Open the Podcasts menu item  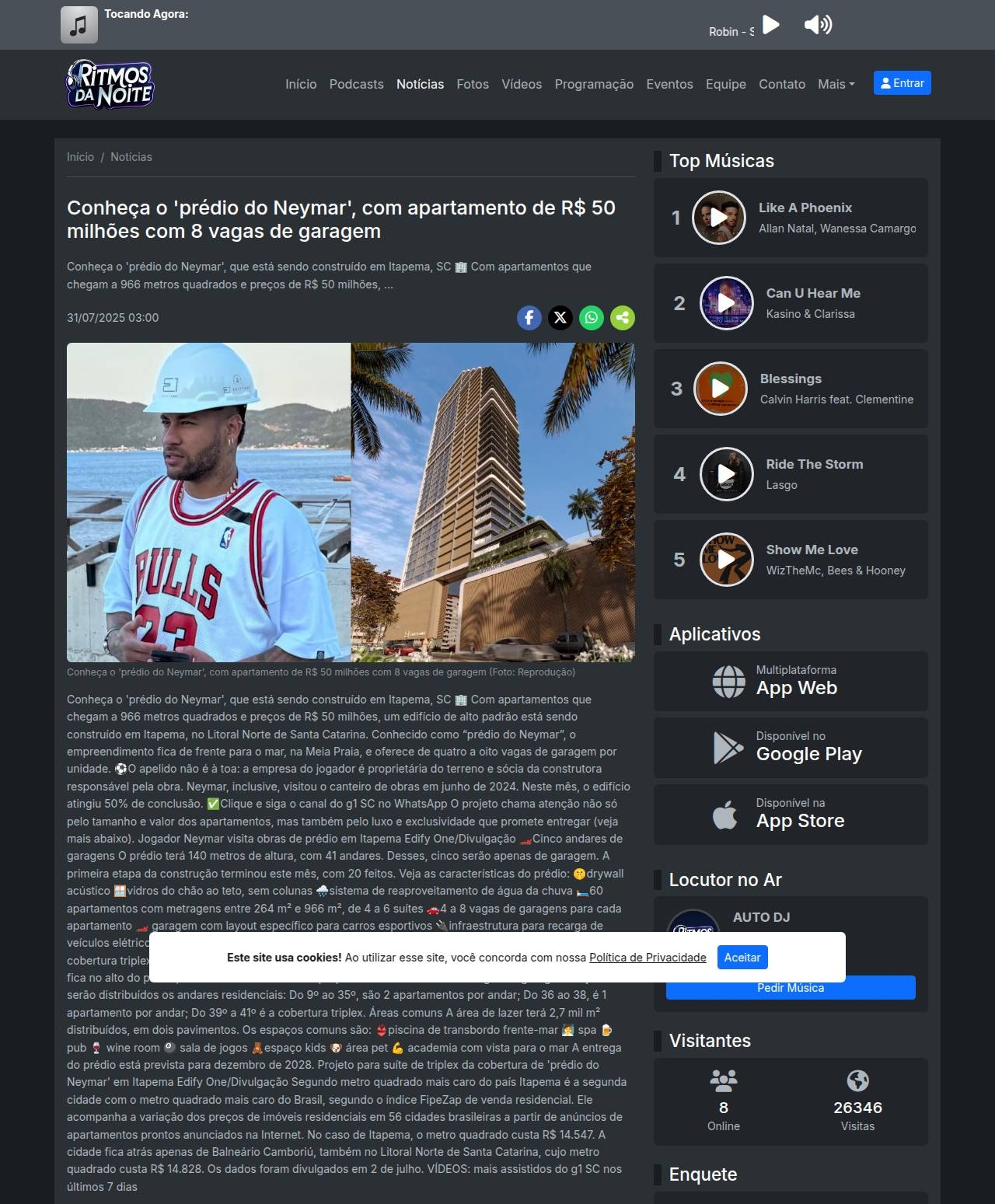(x=356, y=84)
